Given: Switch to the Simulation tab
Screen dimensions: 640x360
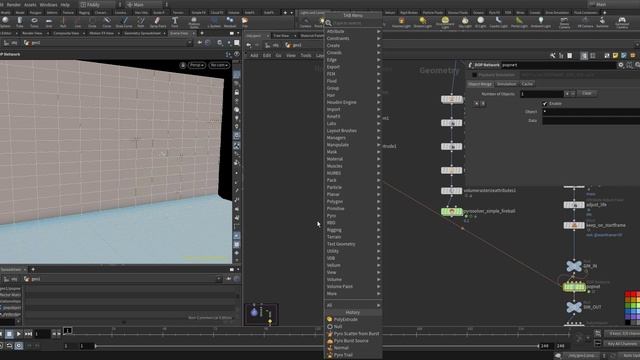Looking at the screenshot, I should [507, 84].
